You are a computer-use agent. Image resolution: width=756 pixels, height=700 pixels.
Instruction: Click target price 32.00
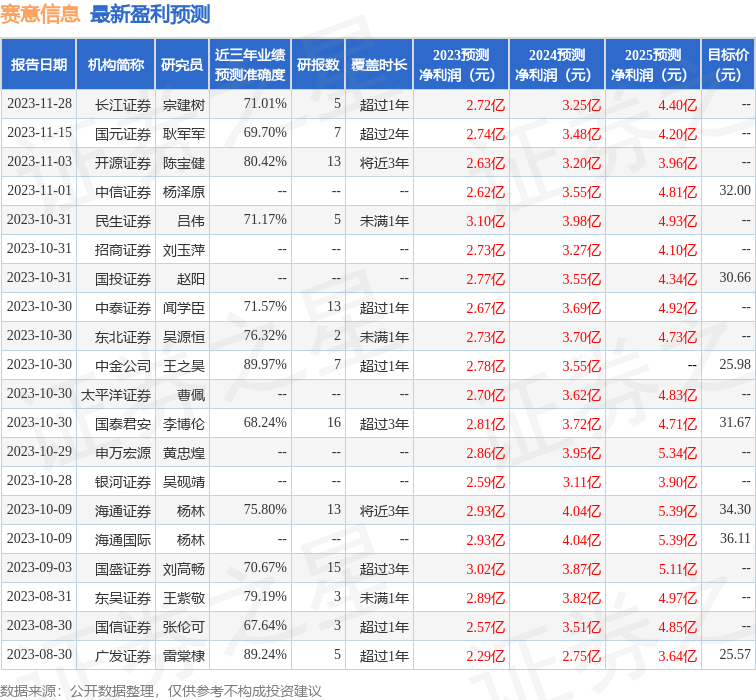tap(735, 190)
